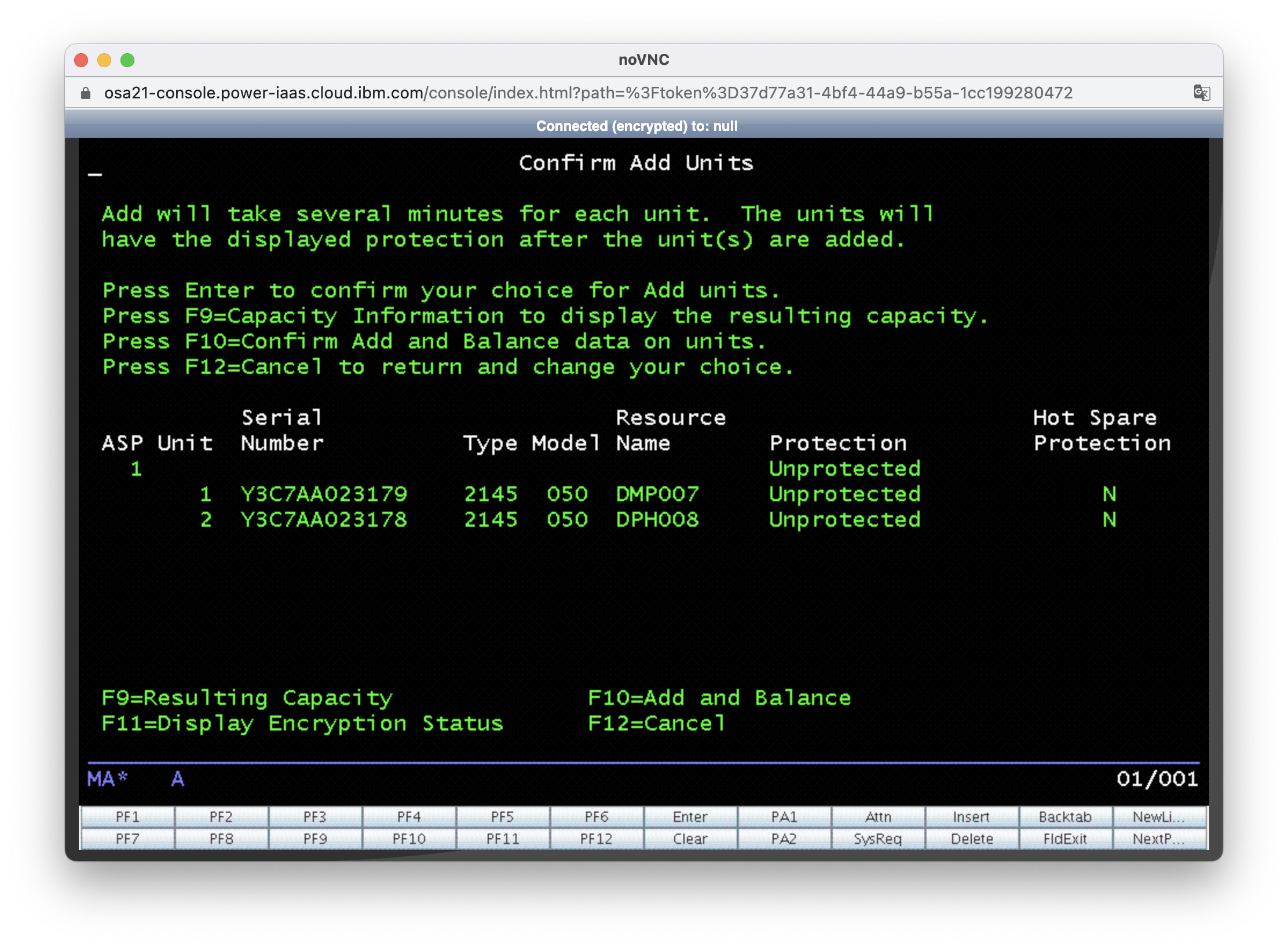This screenshot has width=1288, height=947.
Task: Click the Attn key button
Action: [878, 817]
